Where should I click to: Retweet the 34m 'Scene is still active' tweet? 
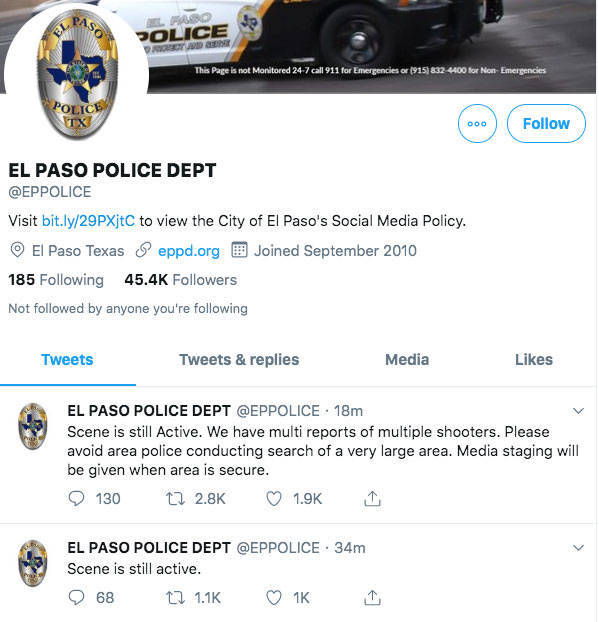click(175, 597)
